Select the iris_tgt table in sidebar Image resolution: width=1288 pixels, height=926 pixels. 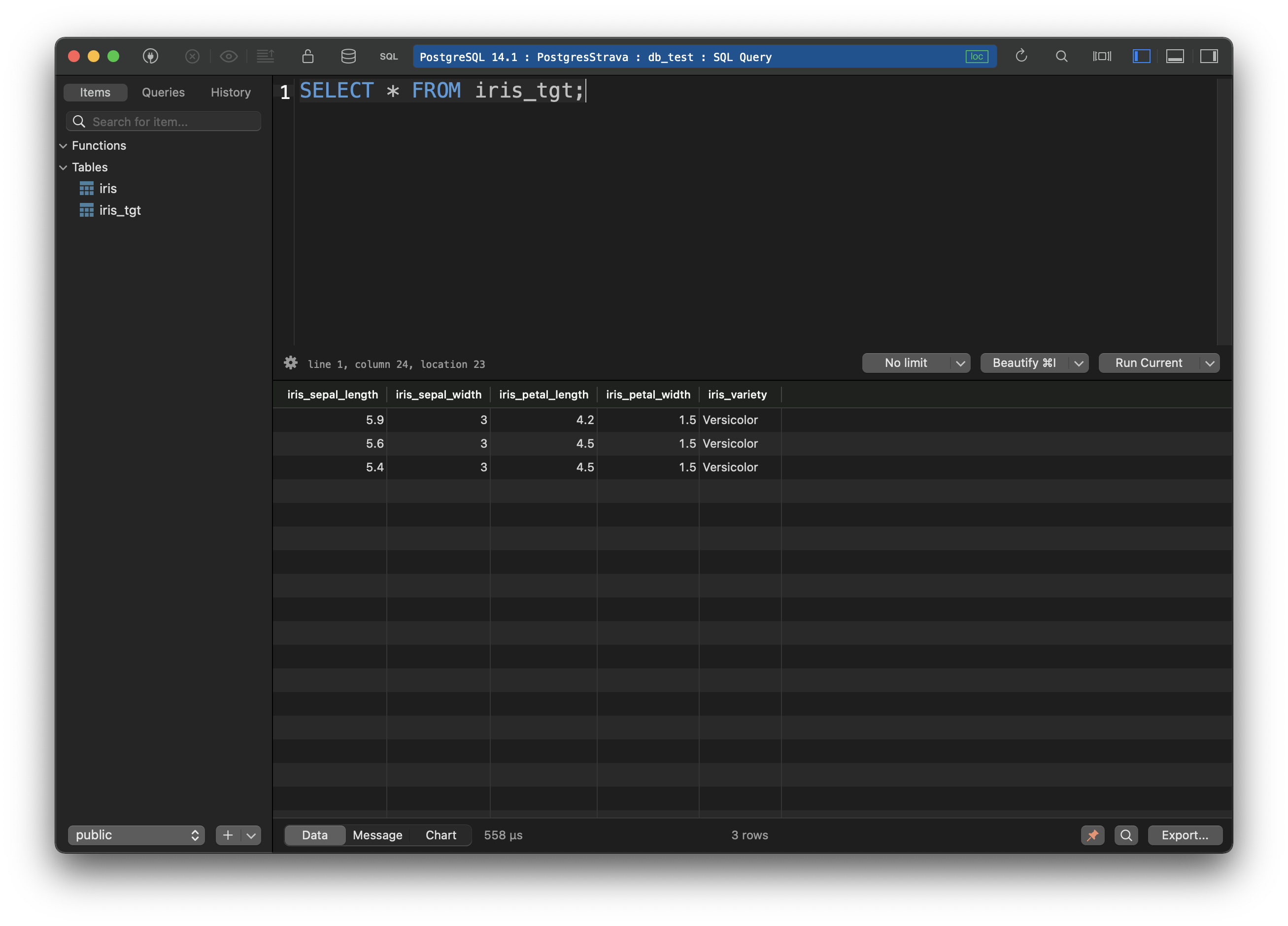pyautogui.click(x=120, y=210)
